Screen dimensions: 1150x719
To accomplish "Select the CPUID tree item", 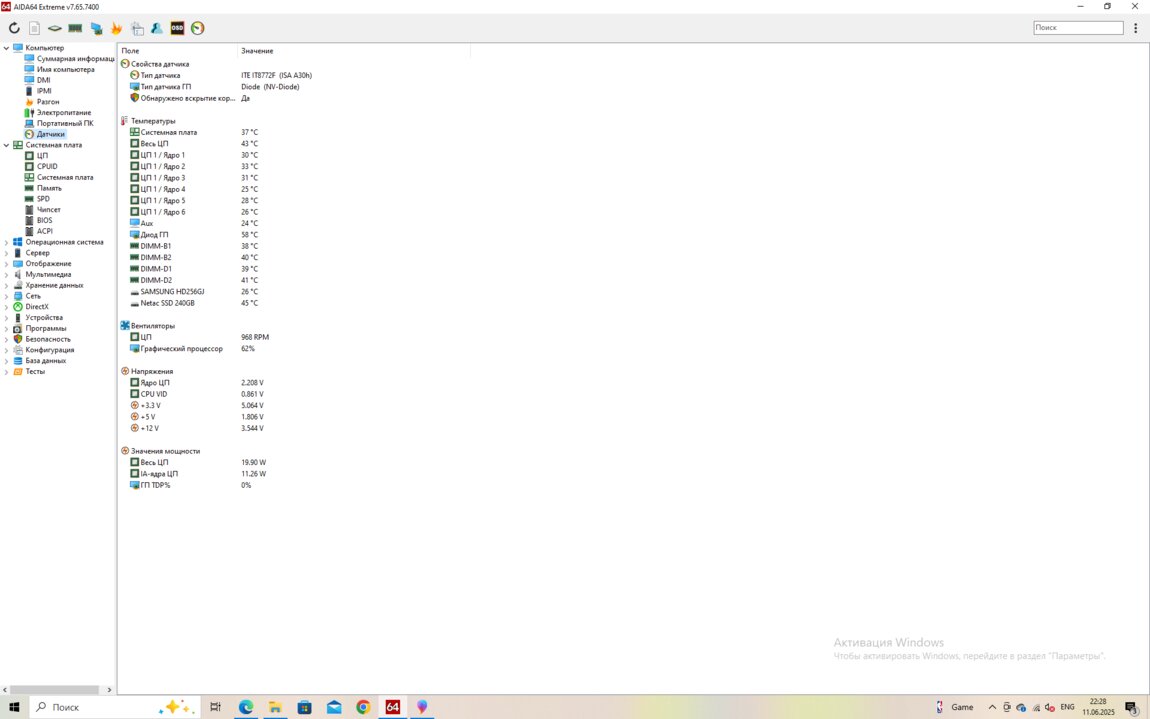I will [47, 166].
